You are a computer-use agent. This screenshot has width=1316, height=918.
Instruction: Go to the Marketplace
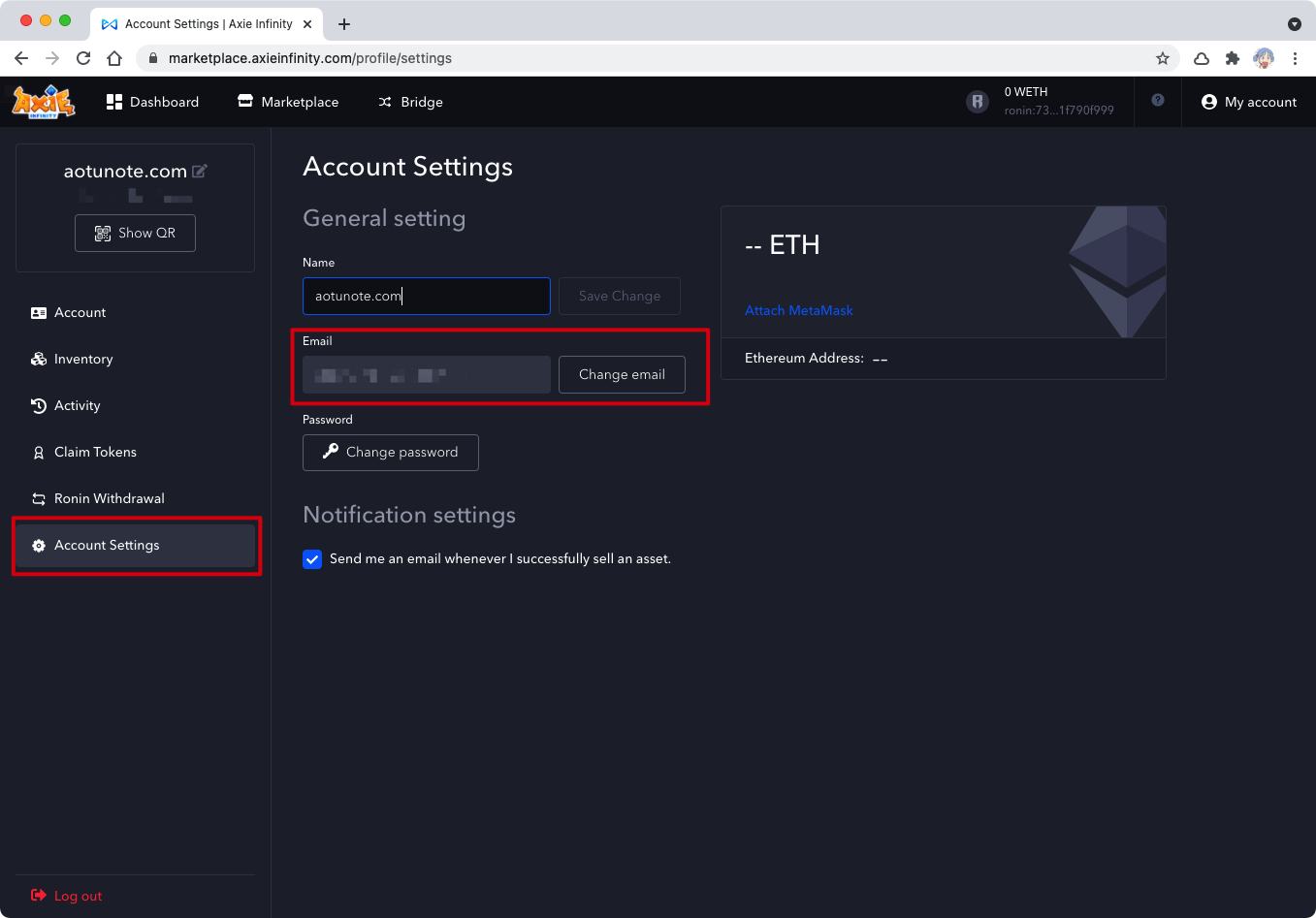(288, 102)
